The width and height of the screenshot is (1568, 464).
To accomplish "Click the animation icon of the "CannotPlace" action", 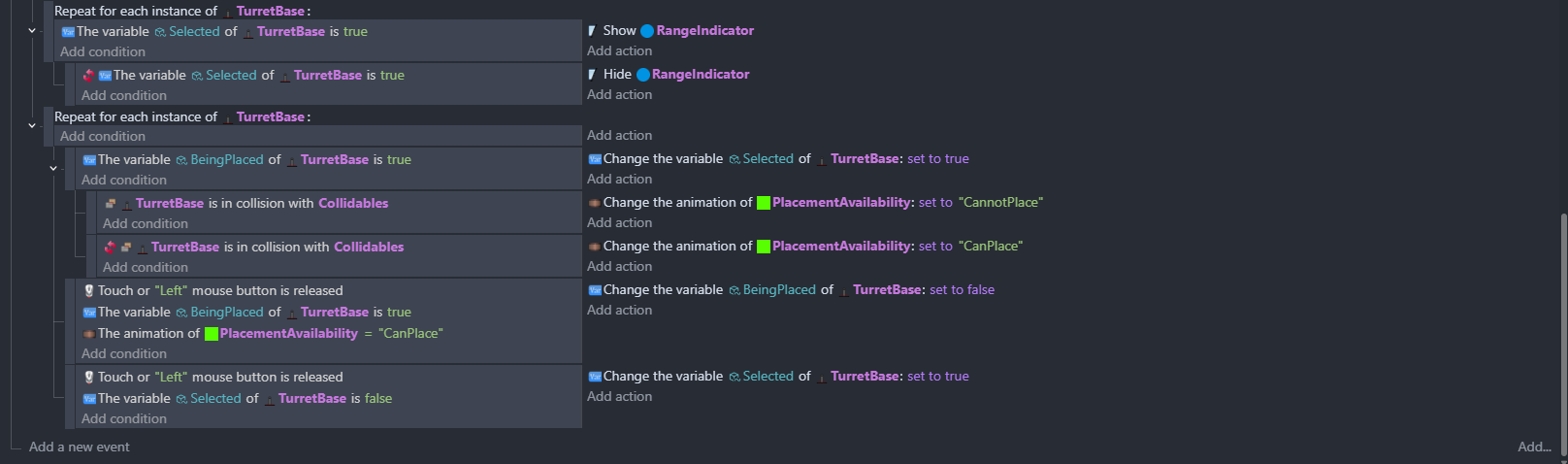I will (x=594, y=203).
